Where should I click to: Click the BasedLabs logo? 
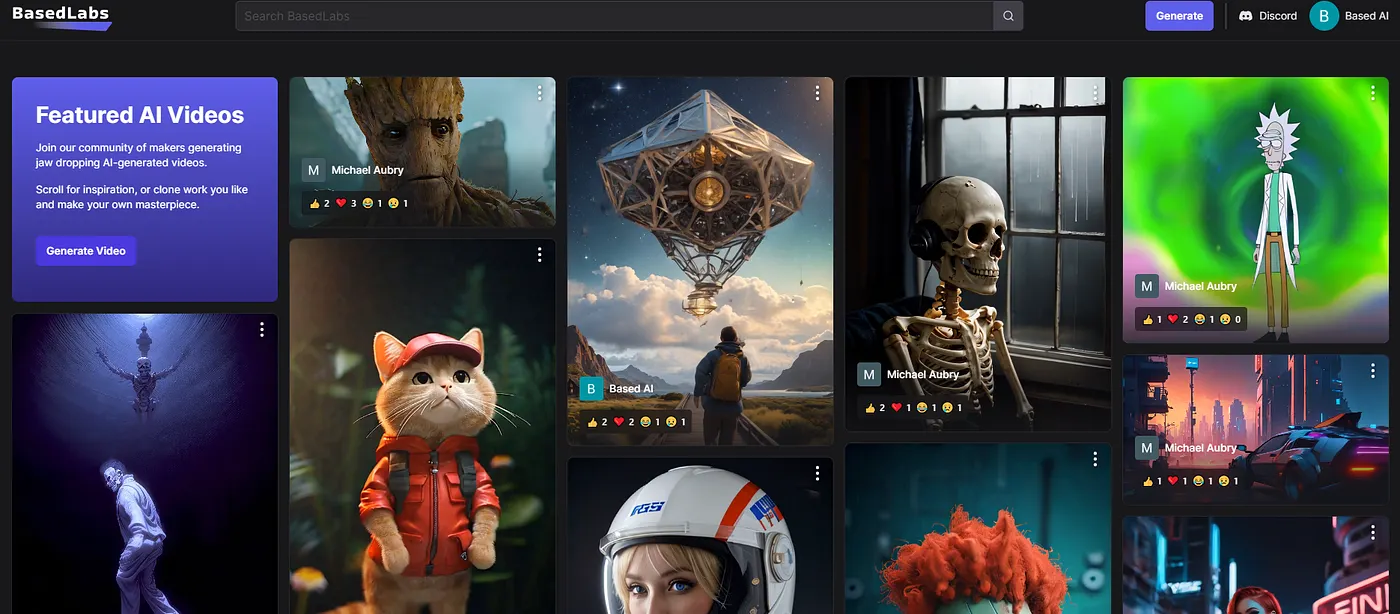pyautogui.click(x=61, y=16)
